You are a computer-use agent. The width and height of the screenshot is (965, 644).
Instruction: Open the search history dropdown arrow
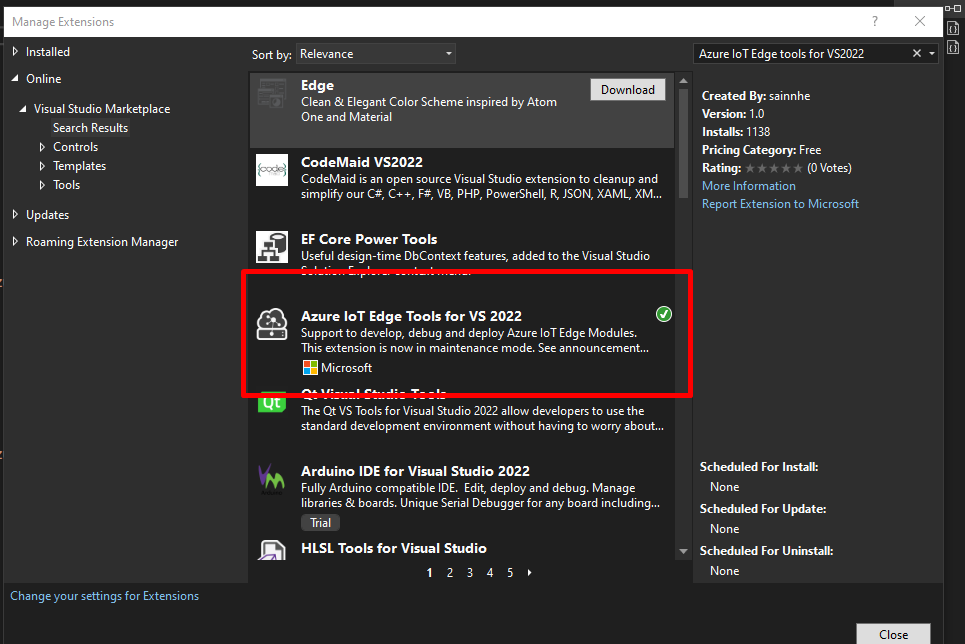(932, 54)
